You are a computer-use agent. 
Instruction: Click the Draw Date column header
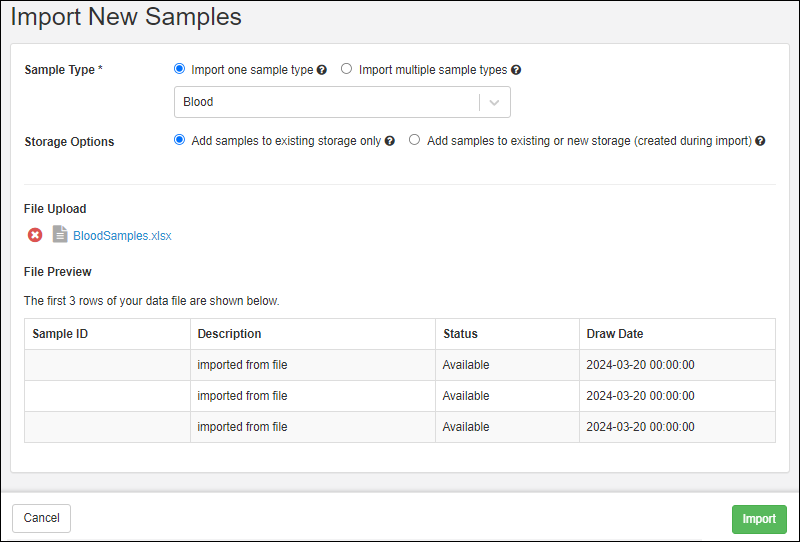614,334
